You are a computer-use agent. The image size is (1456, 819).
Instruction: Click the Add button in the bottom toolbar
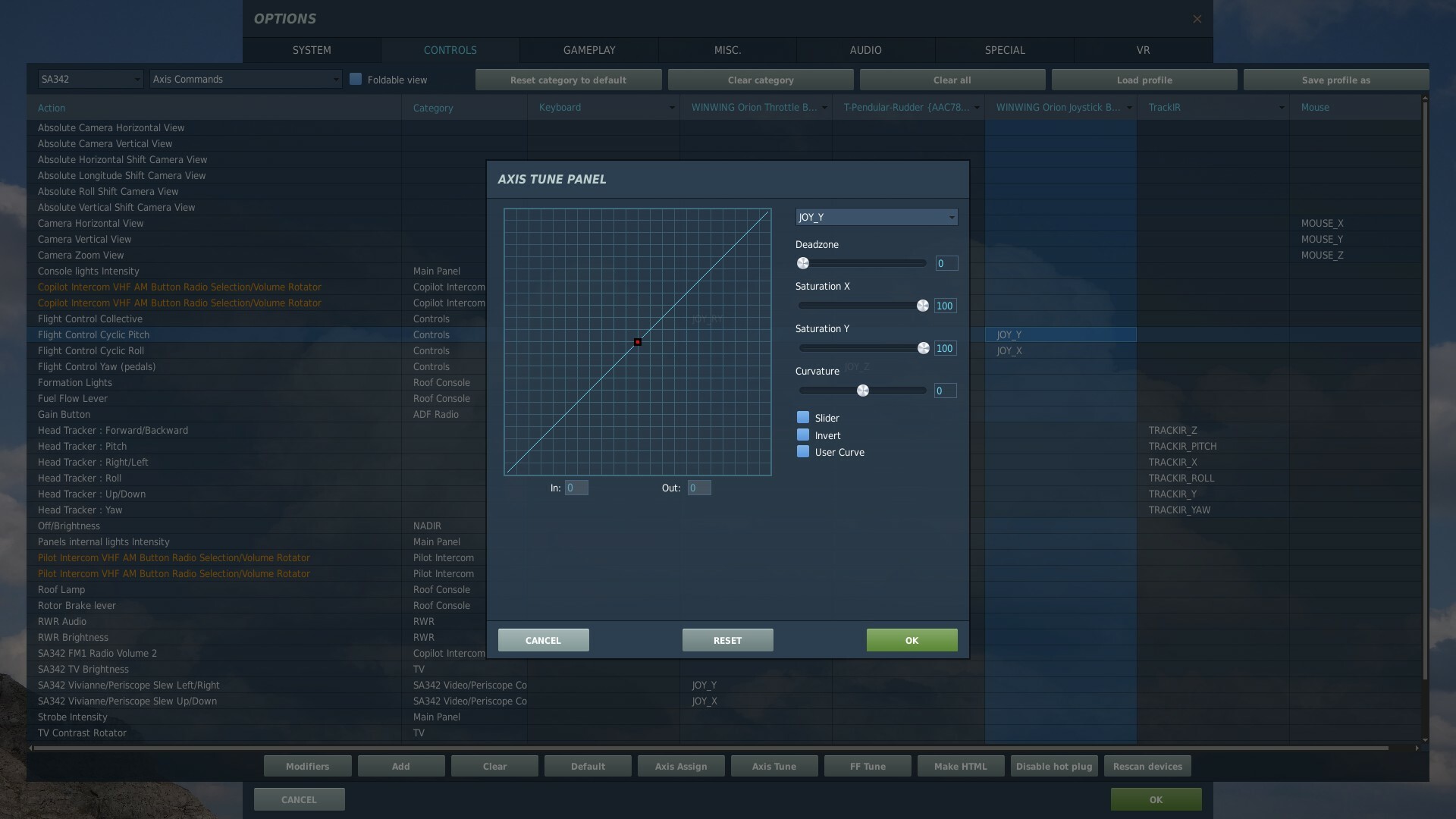coord(400,766)
